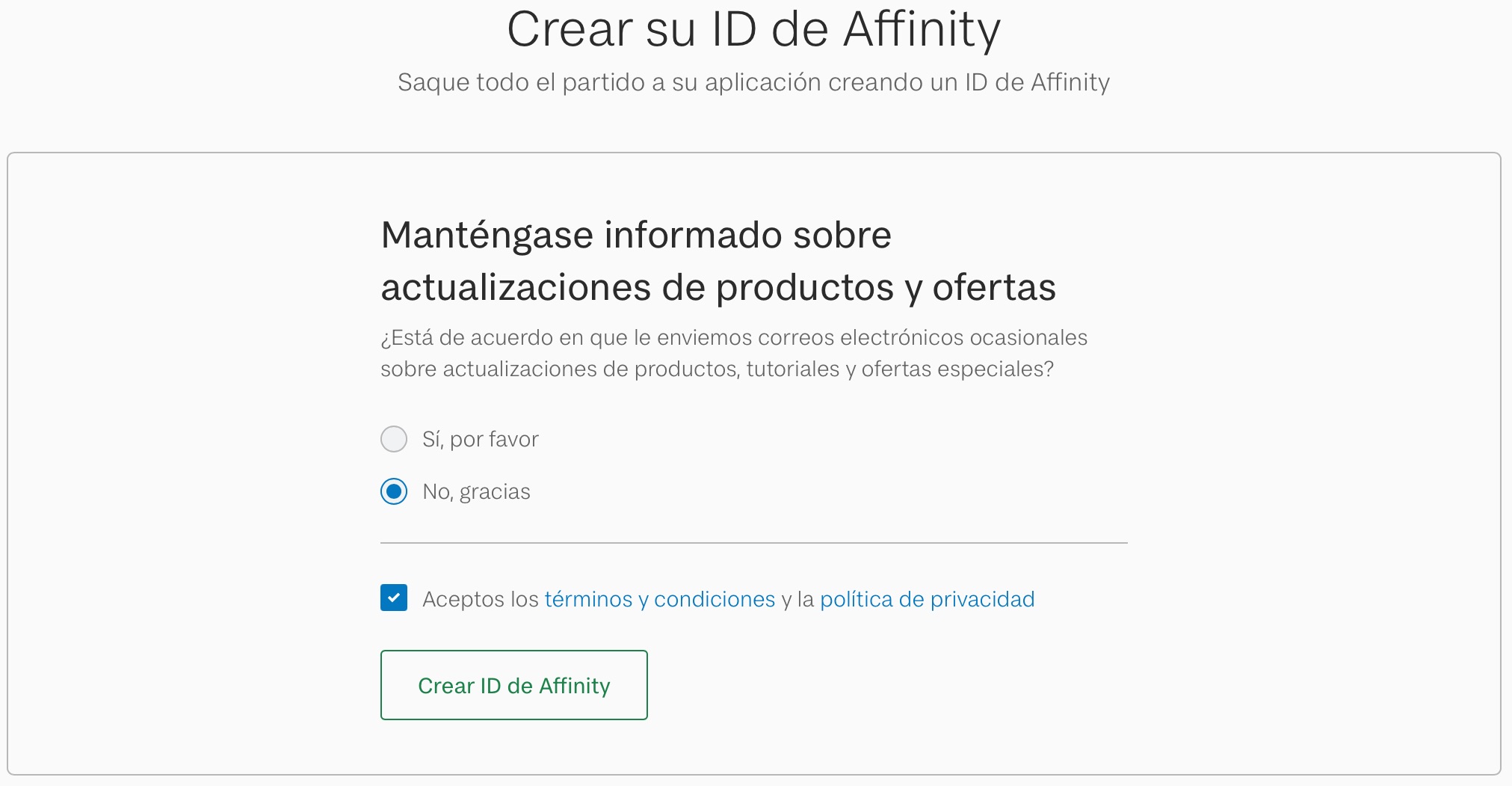Screen dimensions: 1512x786
Task: Click the divider line below the radio options
Action: 753,543
